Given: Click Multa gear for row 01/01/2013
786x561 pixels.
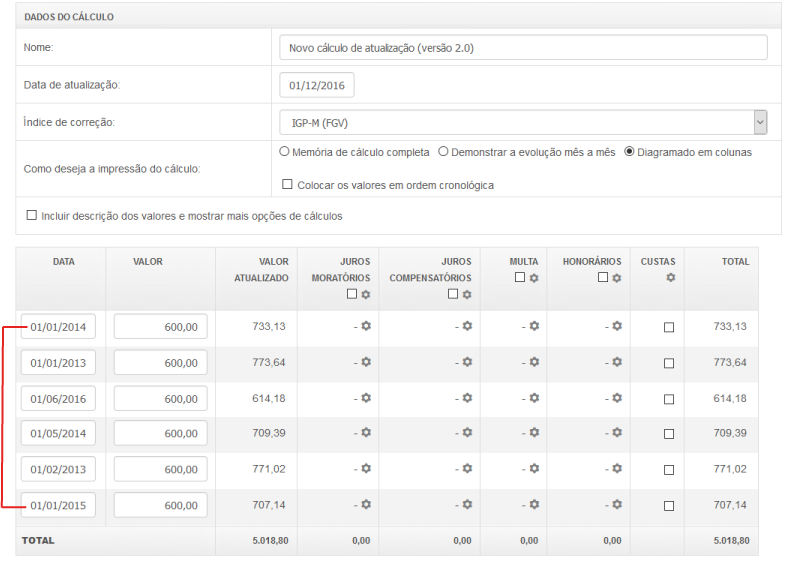Looking at the screenshot, I should tap(534, 361).
